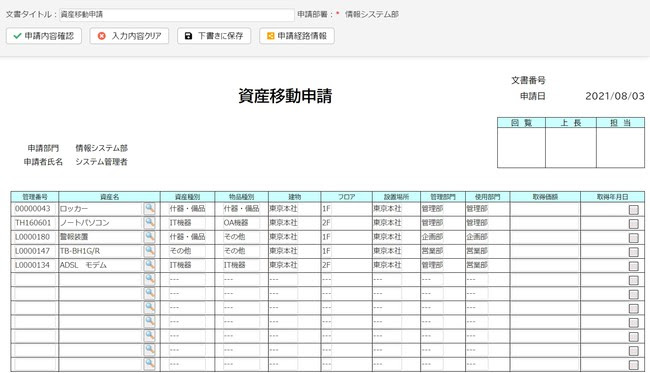Click management number field L0000180
Image resolution: width=650 pixels, height=373 pixels.
point(34,237)
